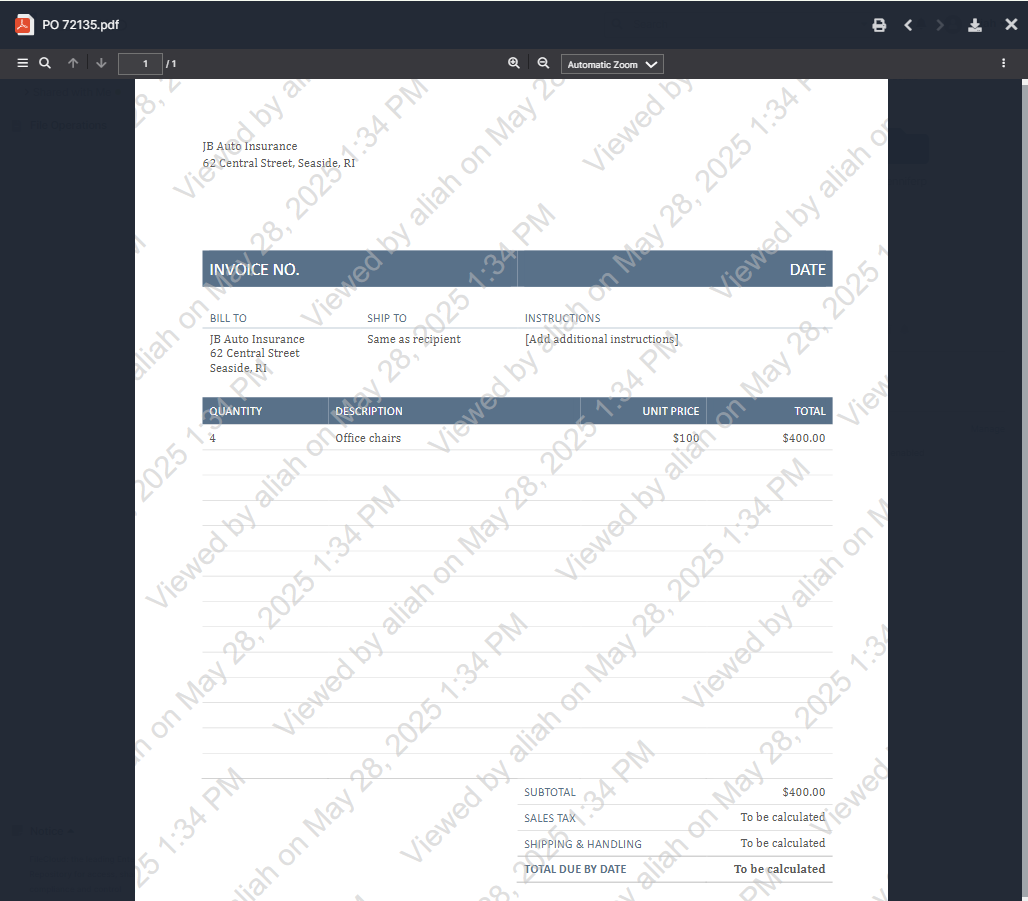1028x901 pixels.
Task: Go to the previous file
Action: [x=908, y=25]
